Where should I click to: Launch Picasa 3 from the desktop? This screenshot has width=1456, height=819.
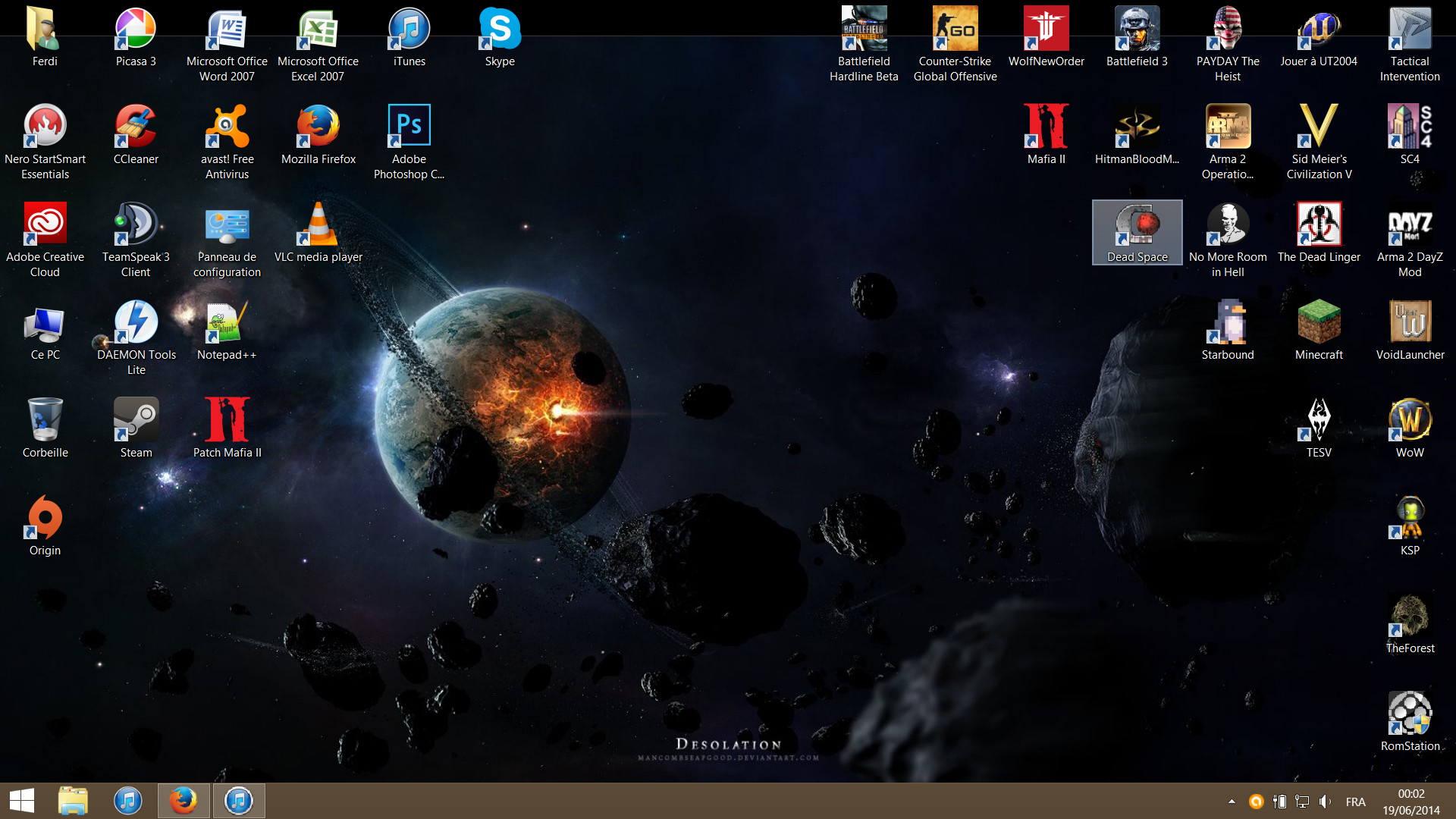pos(136,37)
